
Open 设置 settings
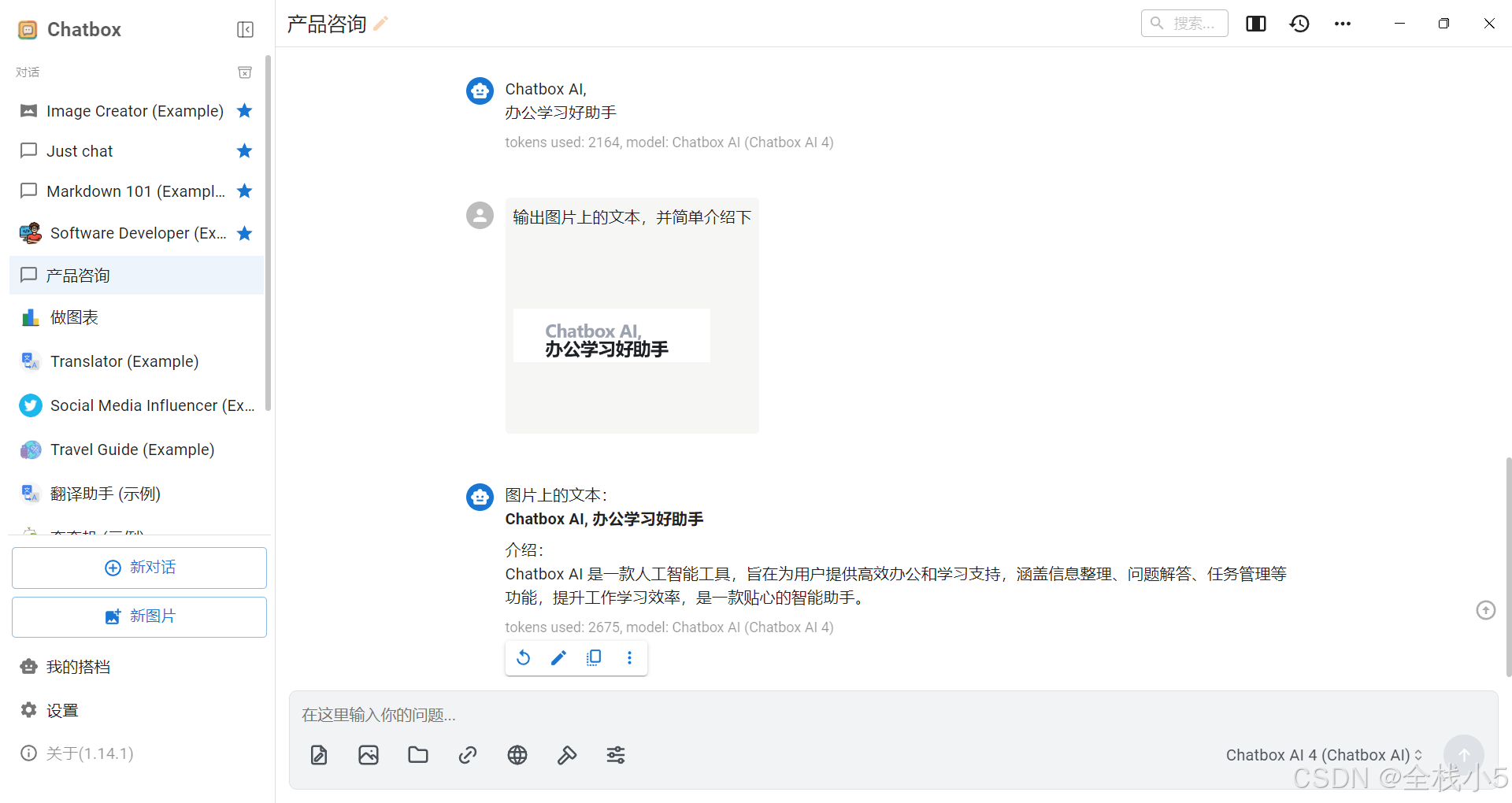[136, 710]
